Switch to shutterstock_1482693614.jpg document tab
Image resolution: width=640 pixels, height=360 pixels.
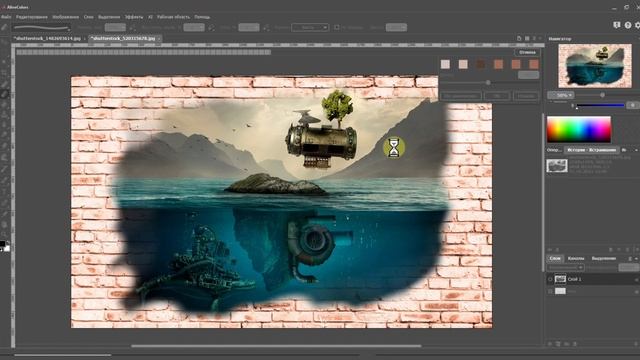click(x=47, y=38)
